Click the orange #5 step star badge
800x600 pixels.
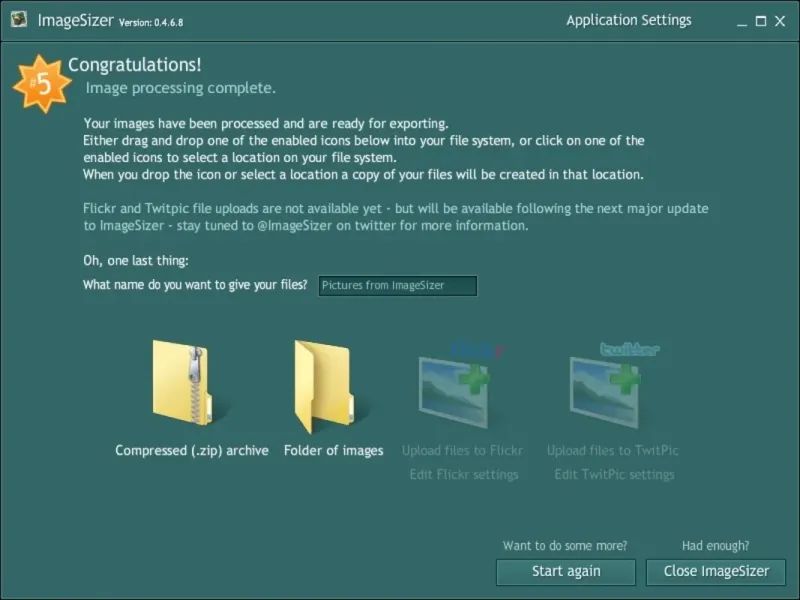(42, 86)
